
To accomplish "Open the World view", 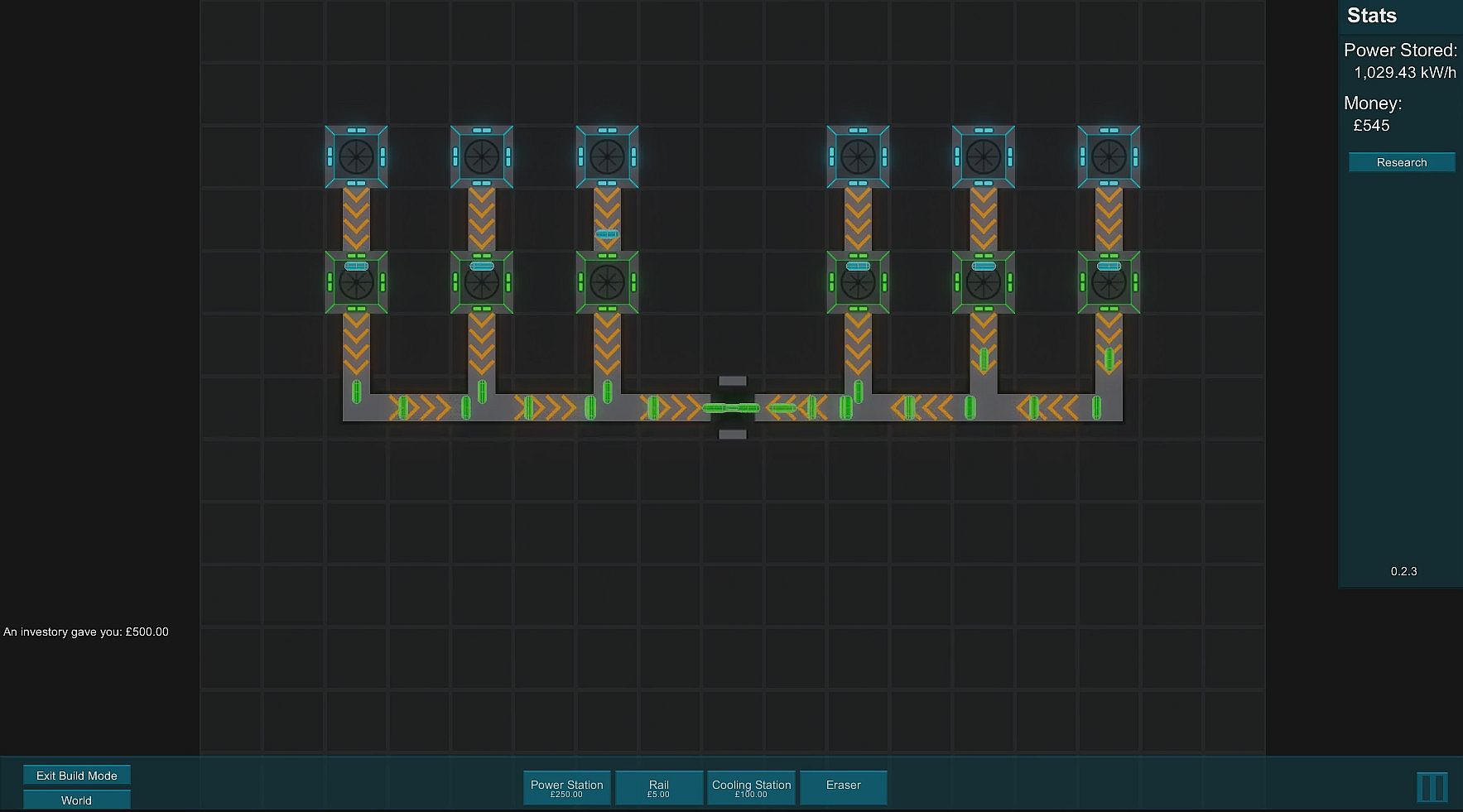I will coord(77,800).
